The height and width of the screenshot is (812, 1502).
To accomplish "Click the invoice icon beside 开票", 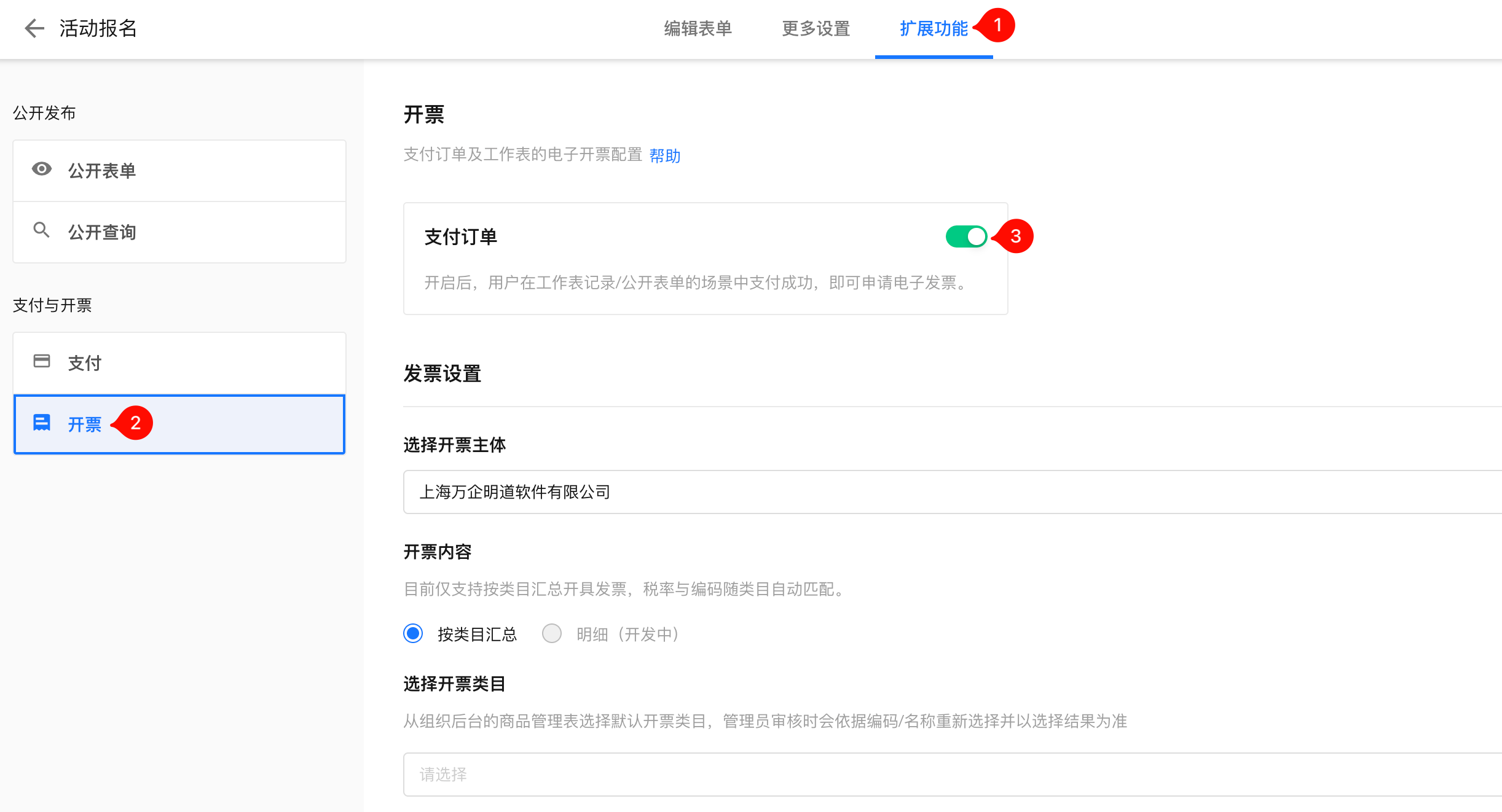I will 42,423.
